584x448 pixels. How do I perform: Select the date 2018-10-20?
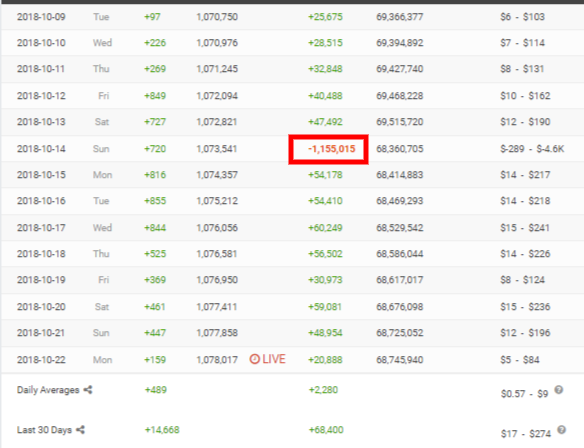(41, 306)
